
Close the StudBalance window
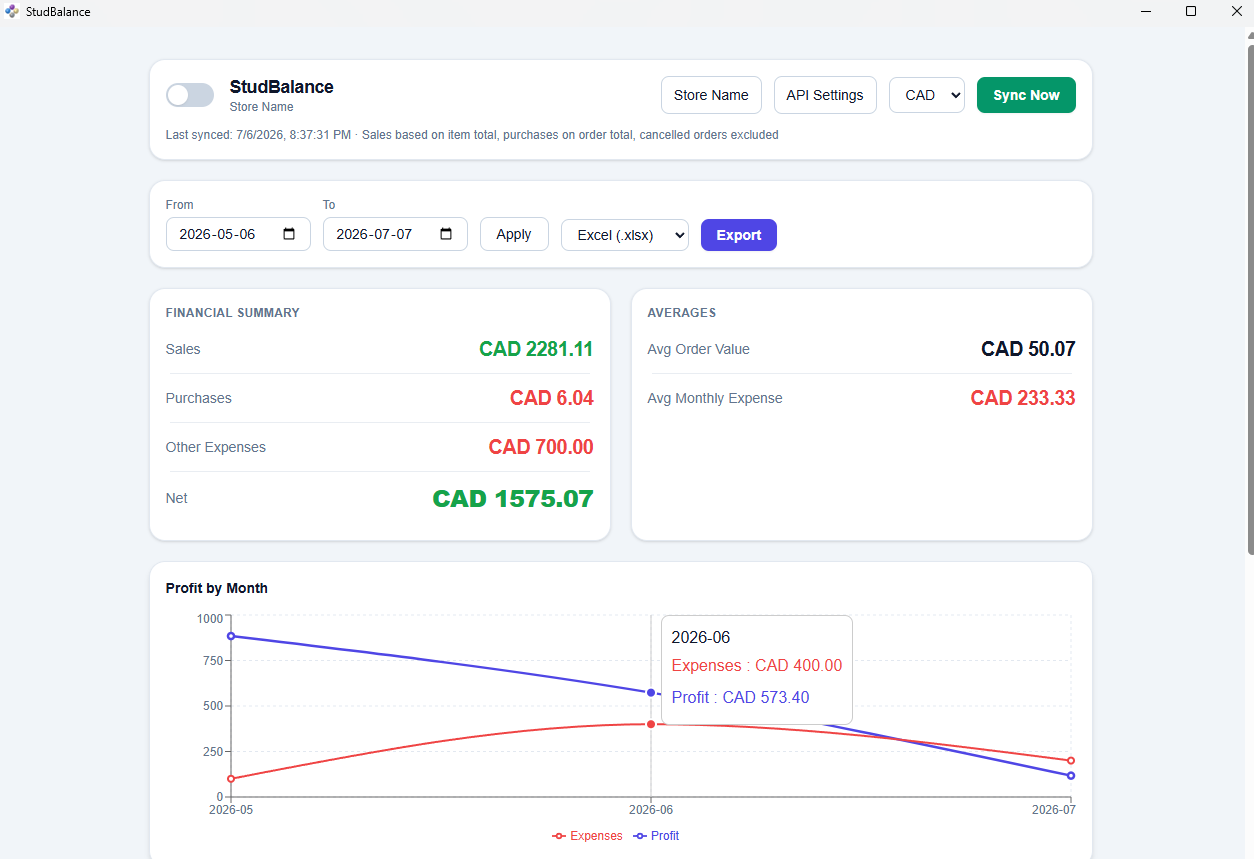1236,11
